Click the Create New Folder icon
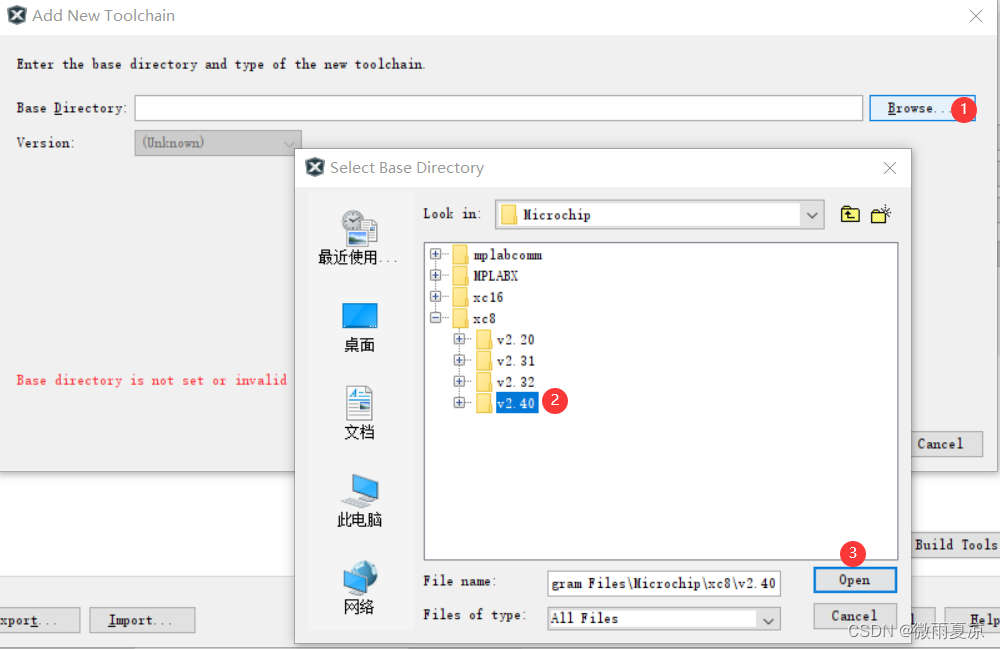Screen dimensions: 1000x649 (881, 214)
